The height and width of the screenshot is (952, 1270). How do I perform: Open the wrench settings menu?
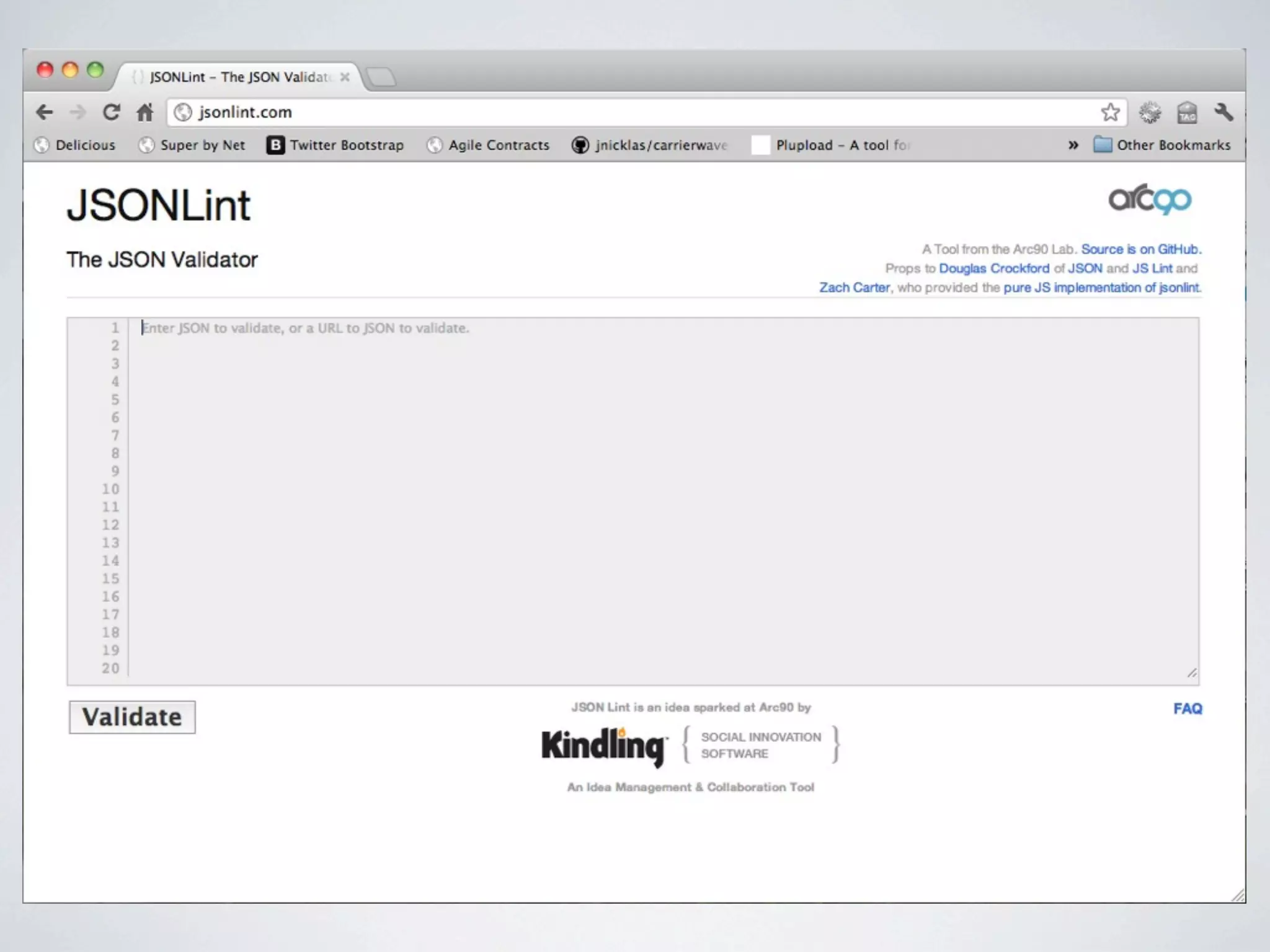tap(1223, 112)
